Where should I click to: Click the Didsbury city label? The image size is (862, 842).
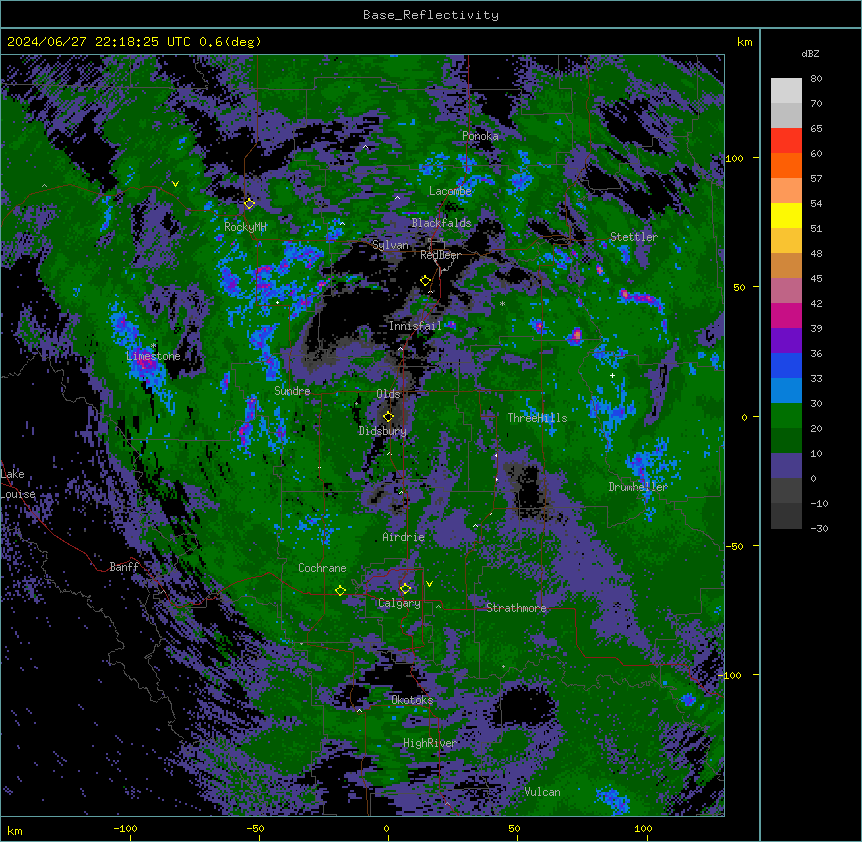tap(383, 431)
